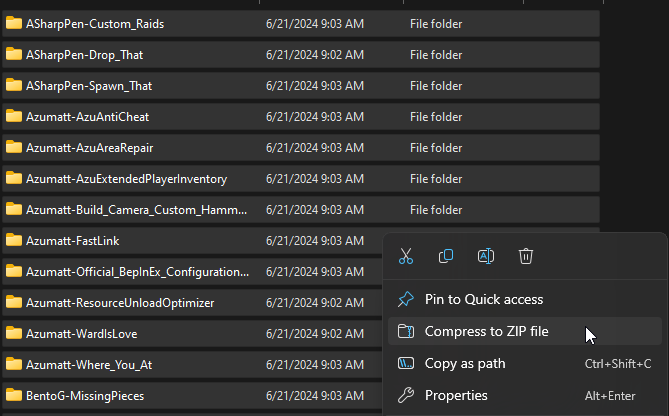Viewport: 669px width, 416px height.
Task: Select the Azumatt-FastLink folder
Action: click(x=73, y=240)
